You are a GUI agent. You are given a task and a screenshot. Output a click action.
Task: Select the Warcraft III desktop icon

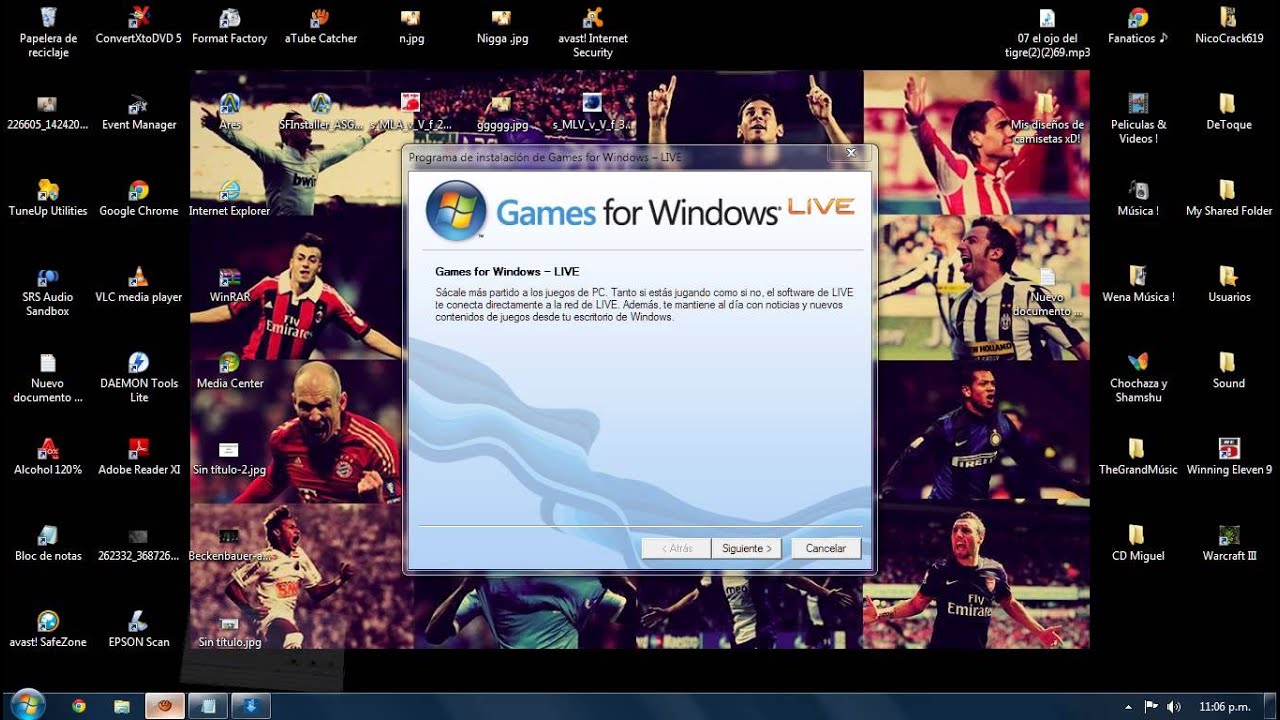click(x=1229, y=544)
